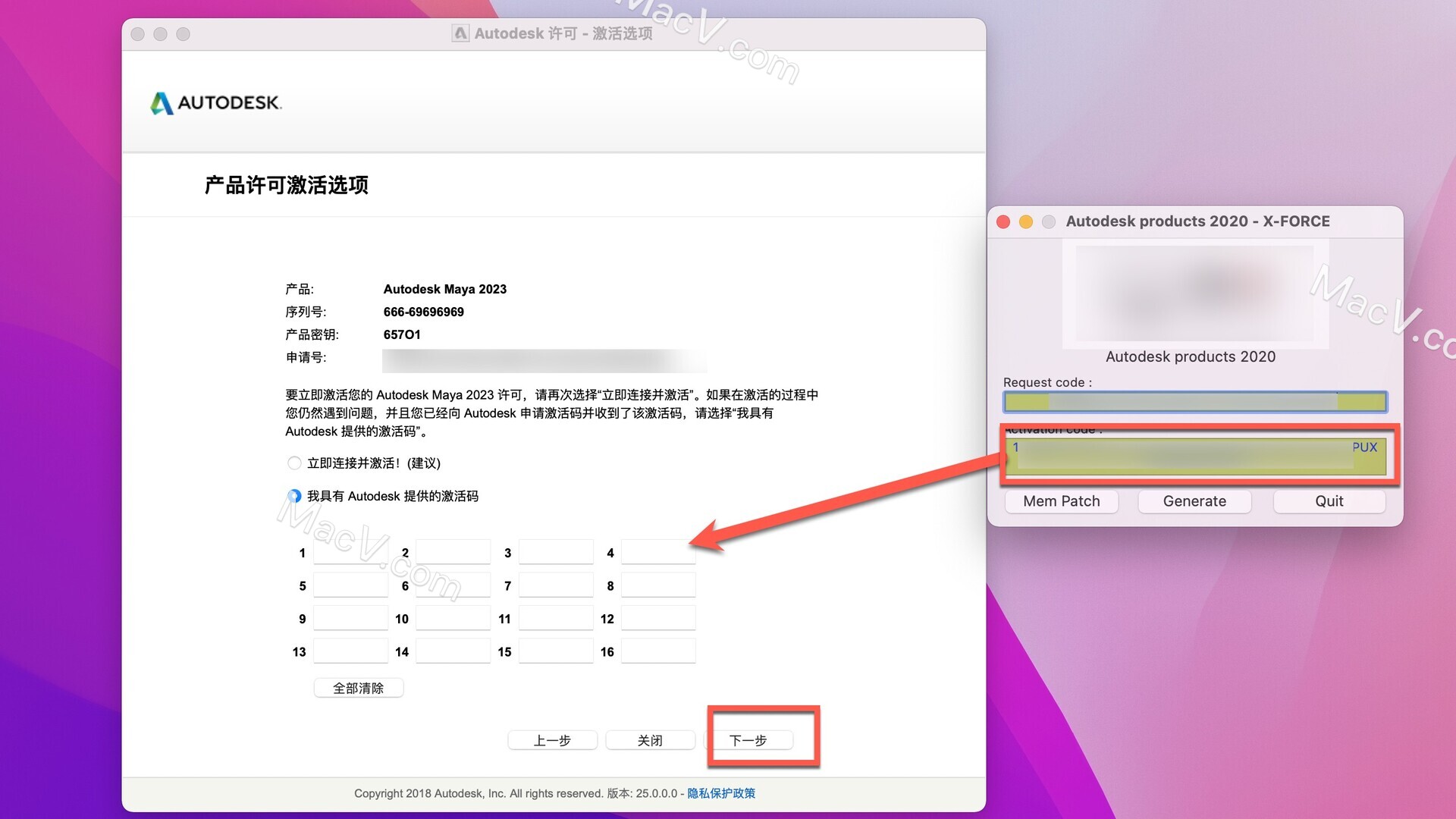The width and height of the screenshot is (1456, 819).
Task: Select the 立即连接并激活 radio option
Action: (294, 463)
